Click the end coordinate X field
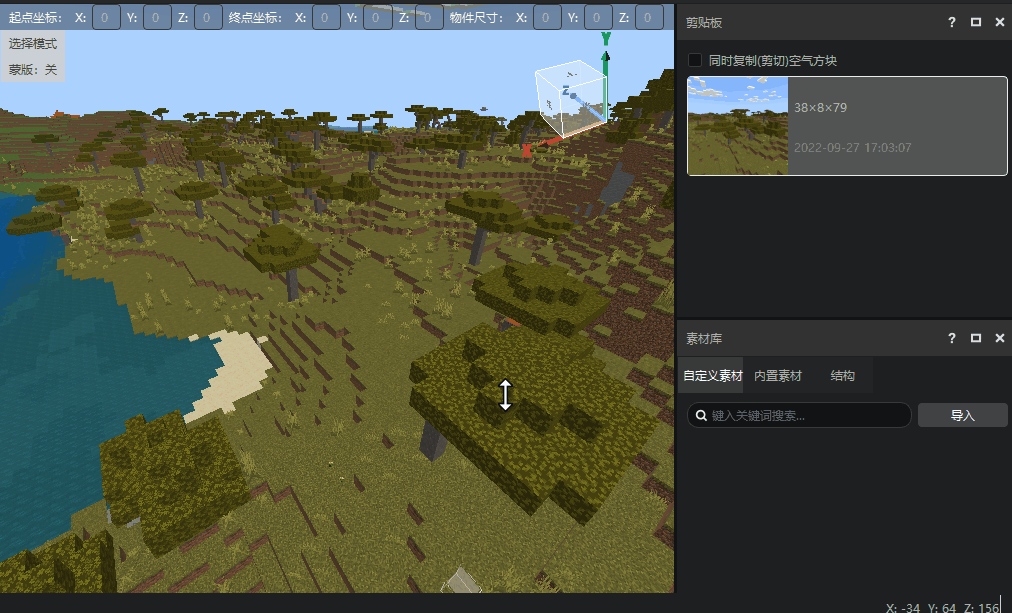This screenshot has height=613, width=1012. coord(326,17)
